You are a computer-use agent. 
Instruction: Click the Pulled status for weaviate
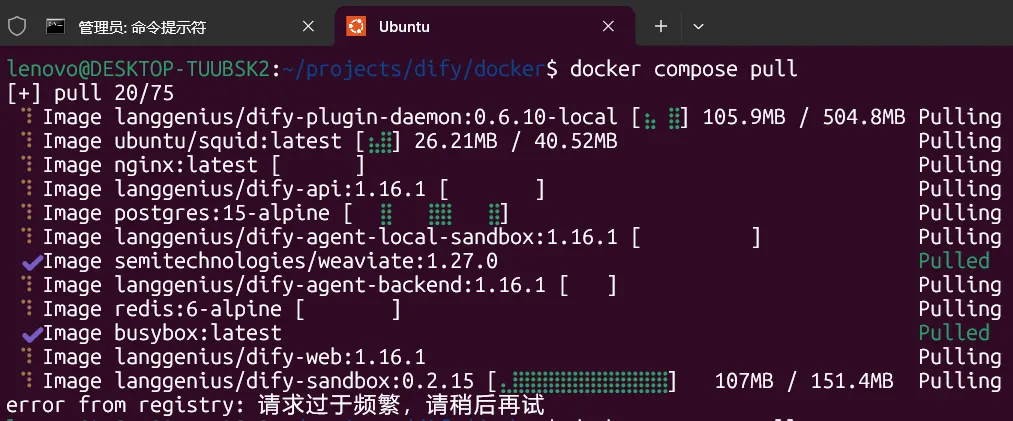point(954,261)
